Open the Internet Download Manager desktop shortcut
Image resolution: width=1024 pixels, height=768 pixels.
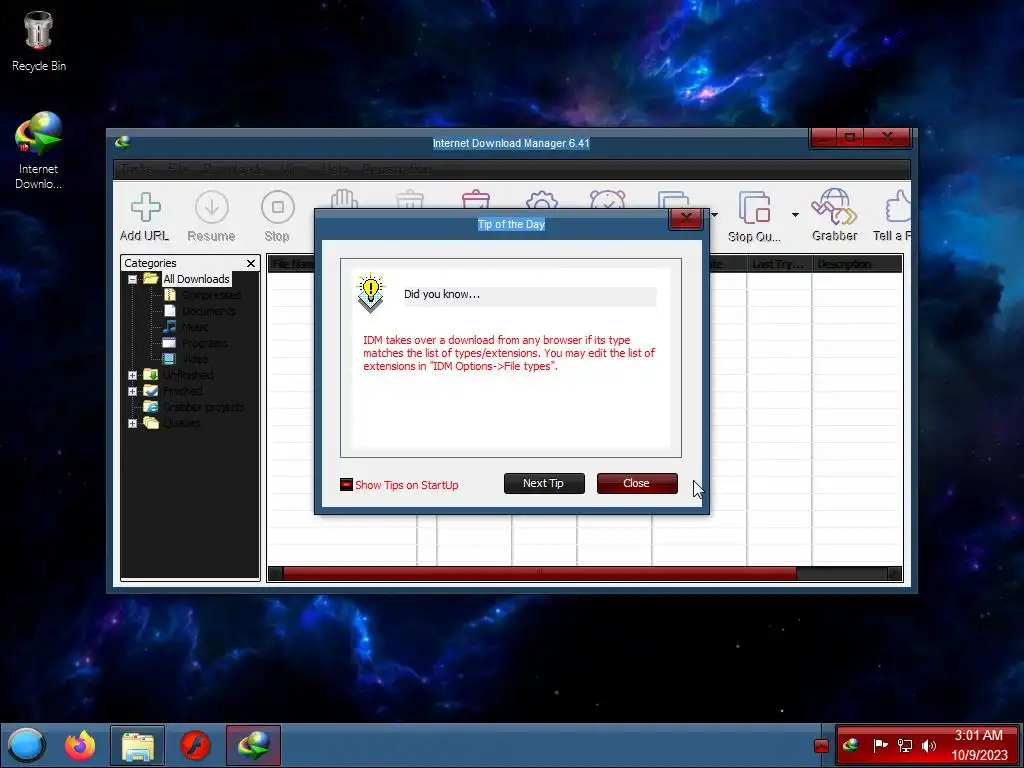pos(39,151)
